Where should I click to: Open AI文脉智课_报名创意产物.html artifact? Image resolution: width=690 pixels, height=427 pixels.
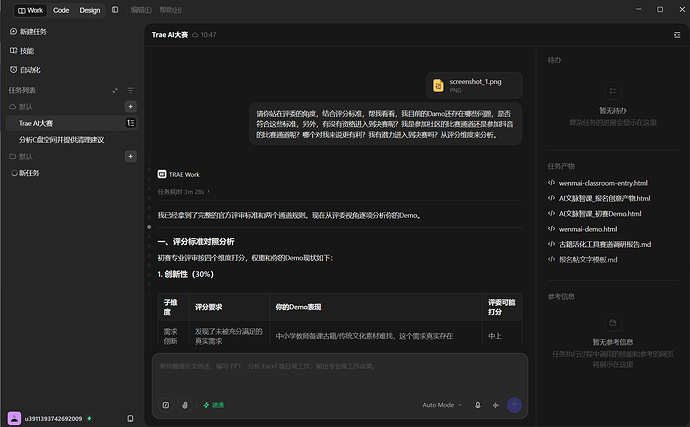tap(599, 199)
